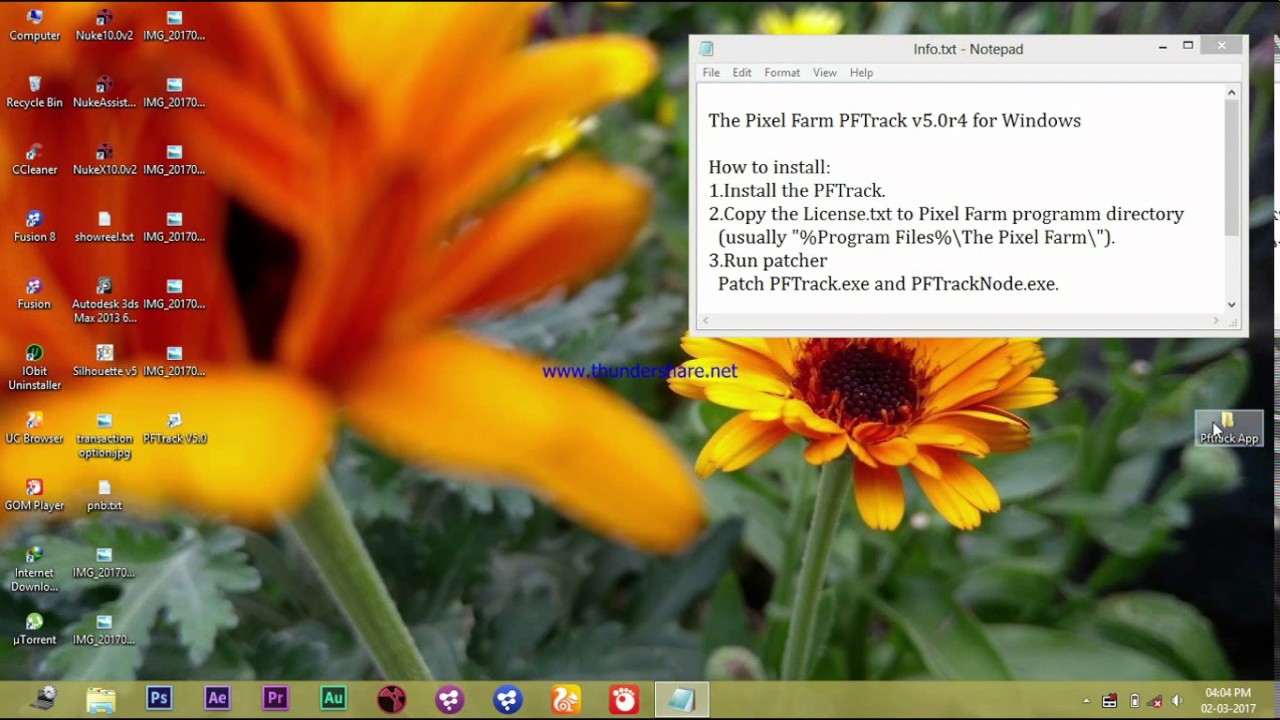Click the Notepad taskbar button
Viewport: 1280px width, 720px height.
pyautogui.click(x=682, y=699)
